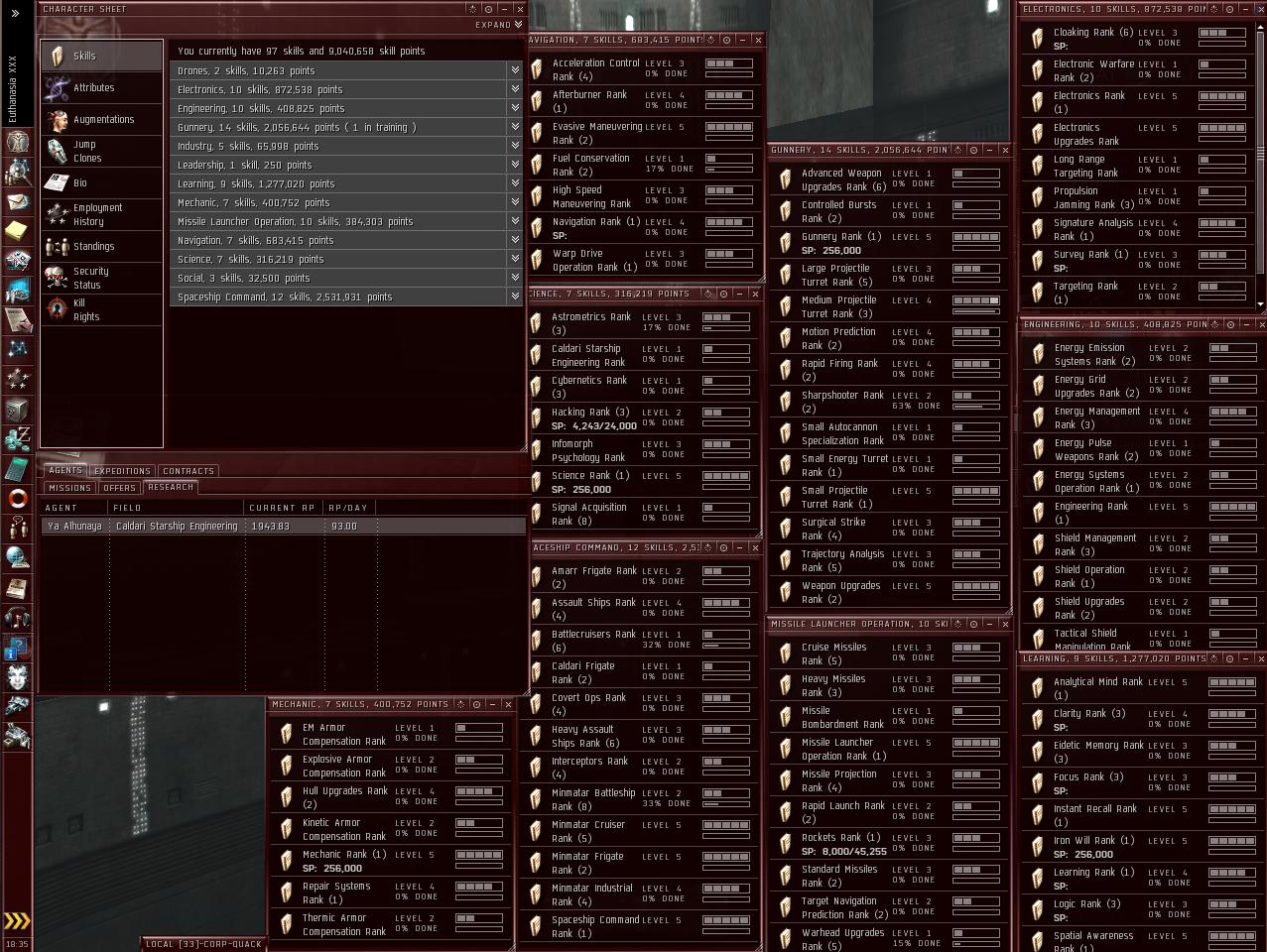Switch to the Contracts tab
1267x952 pixels.
coord(189,471)
